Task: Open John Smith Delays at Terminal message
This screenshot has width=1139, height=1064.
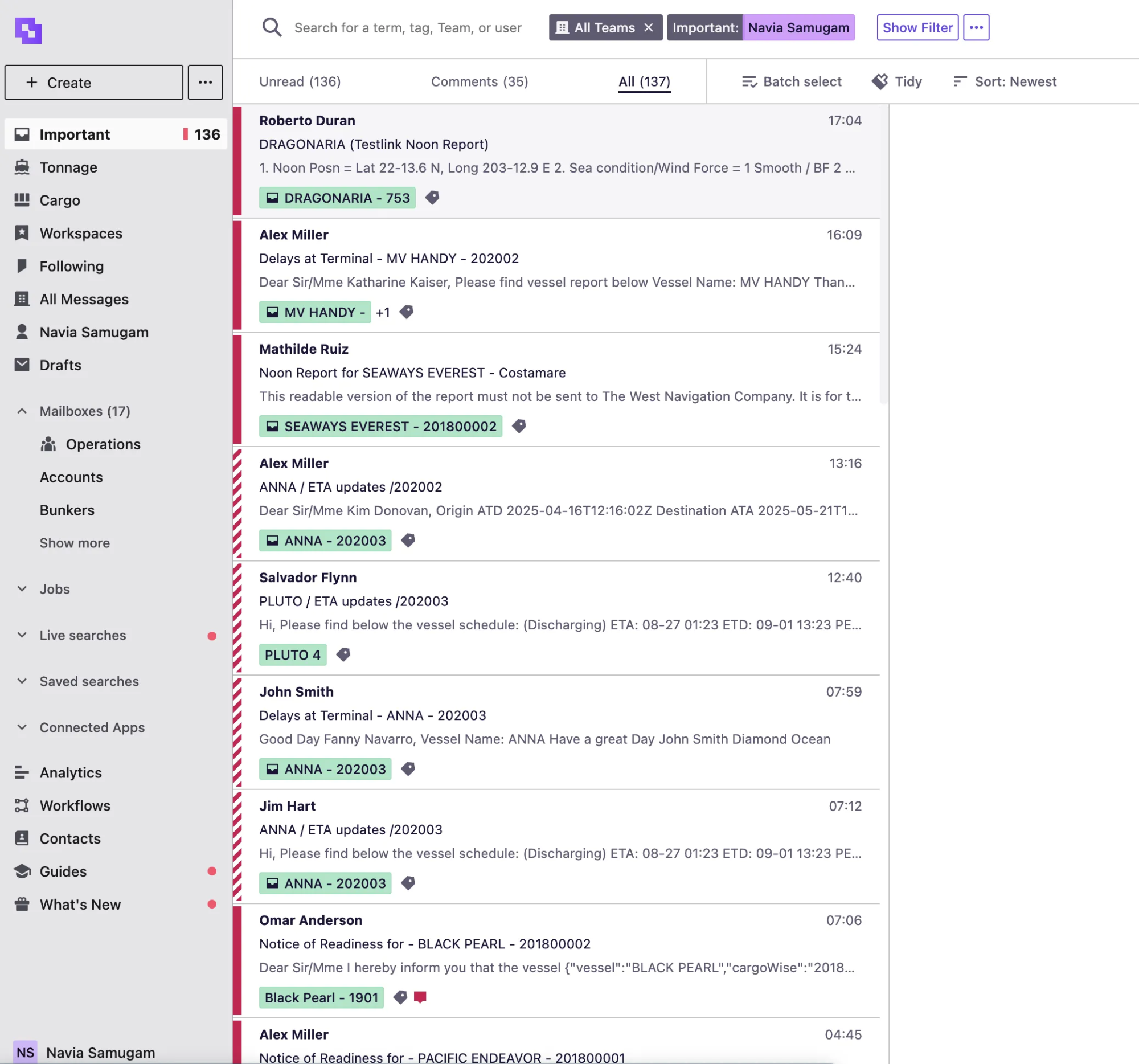Action: 556,732
